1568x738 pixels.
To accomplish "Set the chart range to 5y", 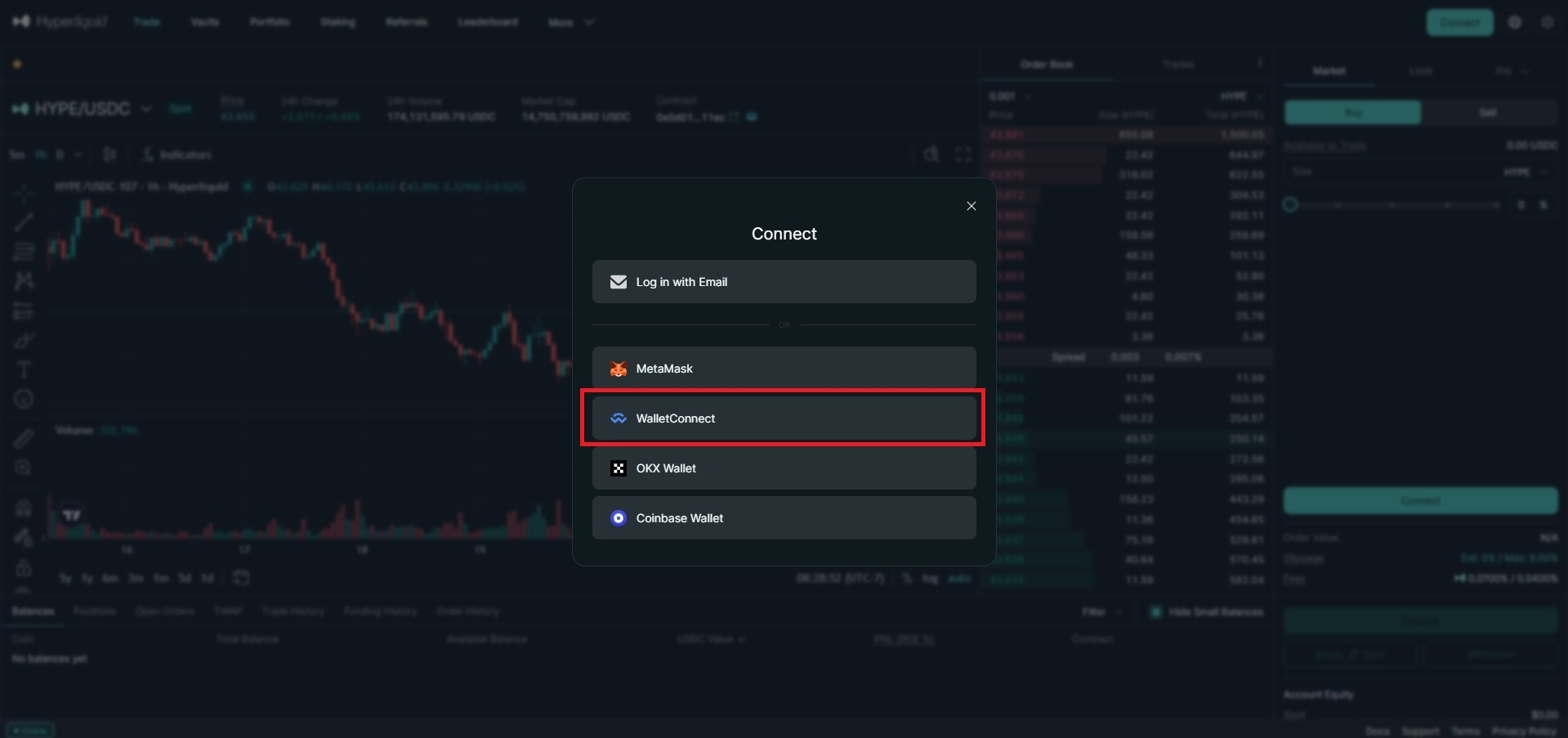I will (65, 578).
